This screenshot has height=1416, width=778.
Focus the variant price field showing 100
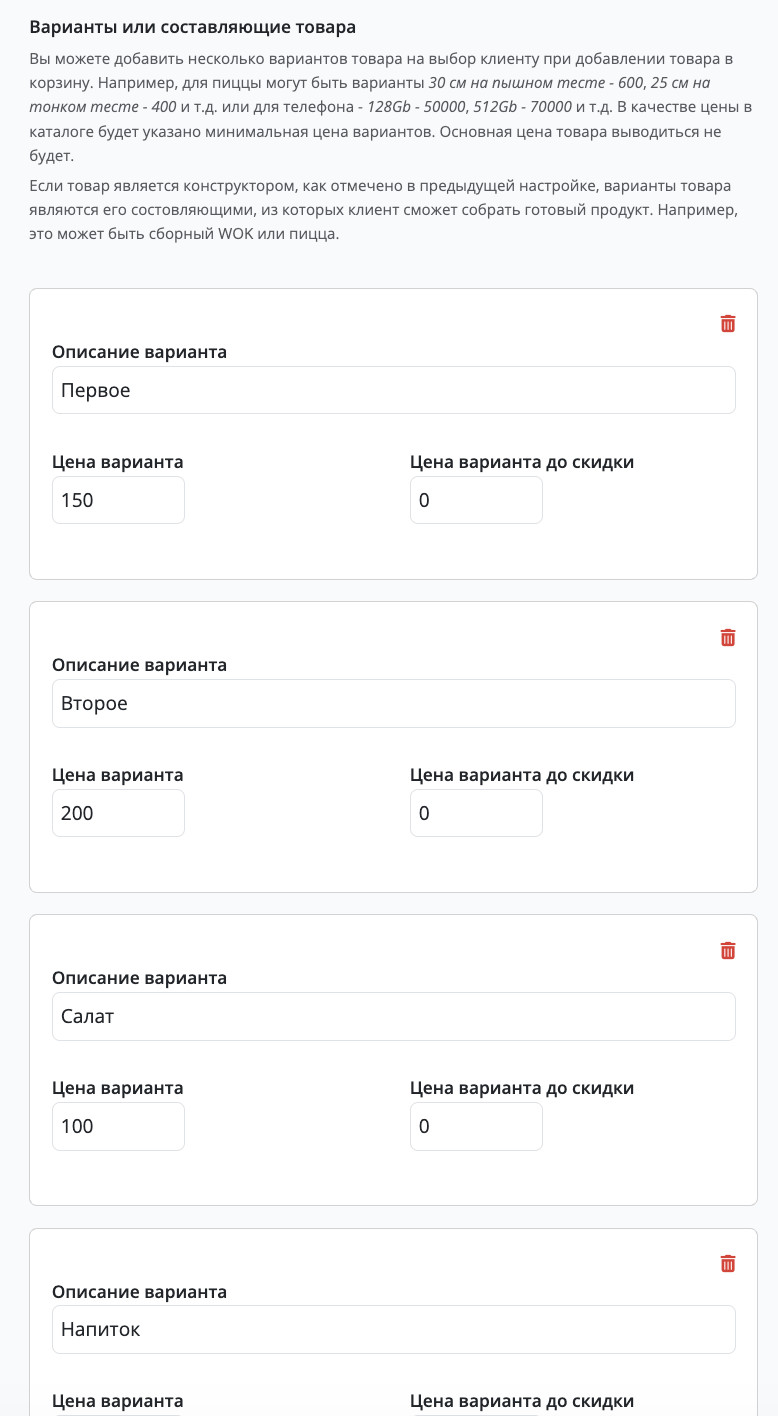click(x=118, y=1127)
